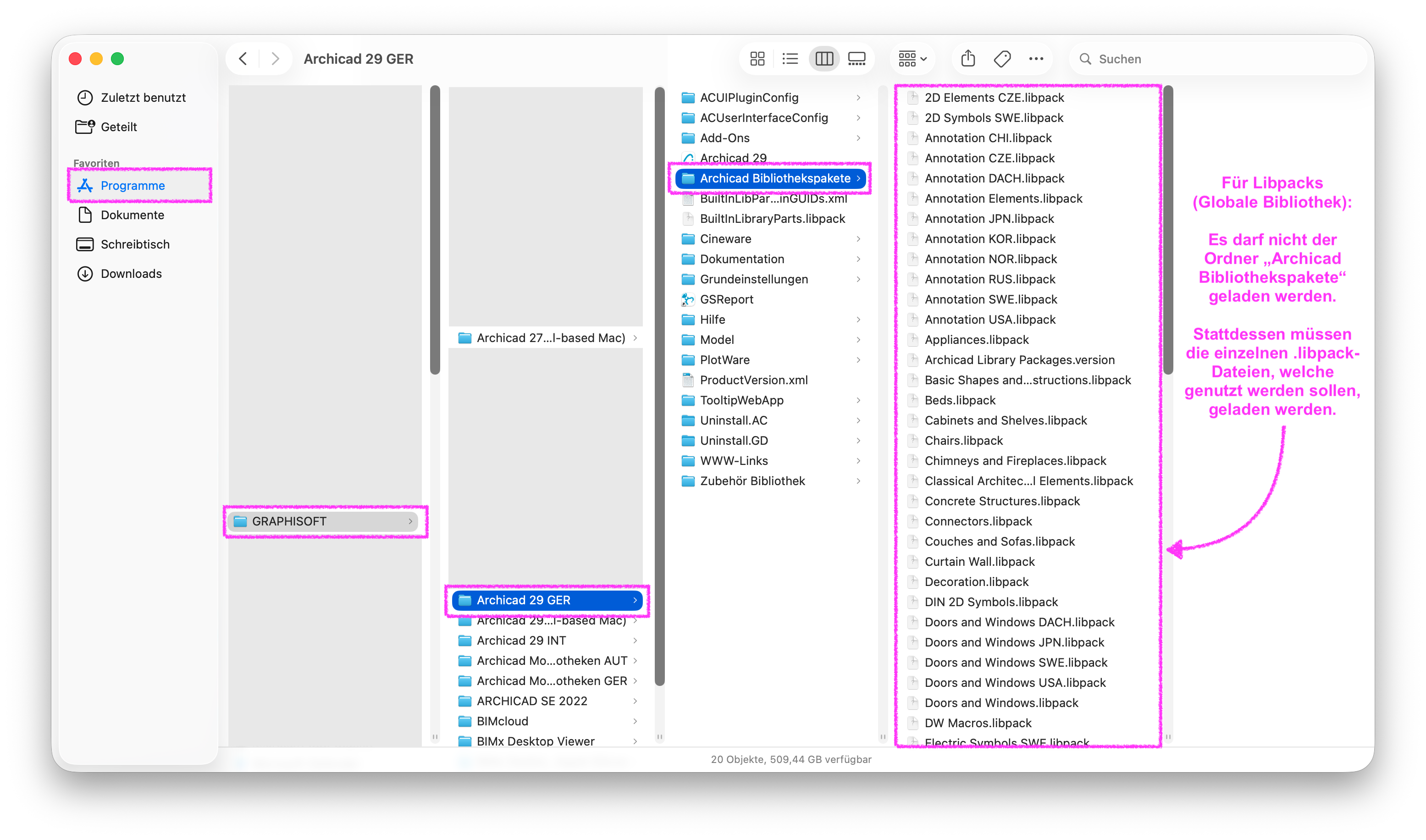Click the Tags toolbar icon
The height and width of the screenshot is (840, 1426).
pyautogui.click(x=1002, y=59)
